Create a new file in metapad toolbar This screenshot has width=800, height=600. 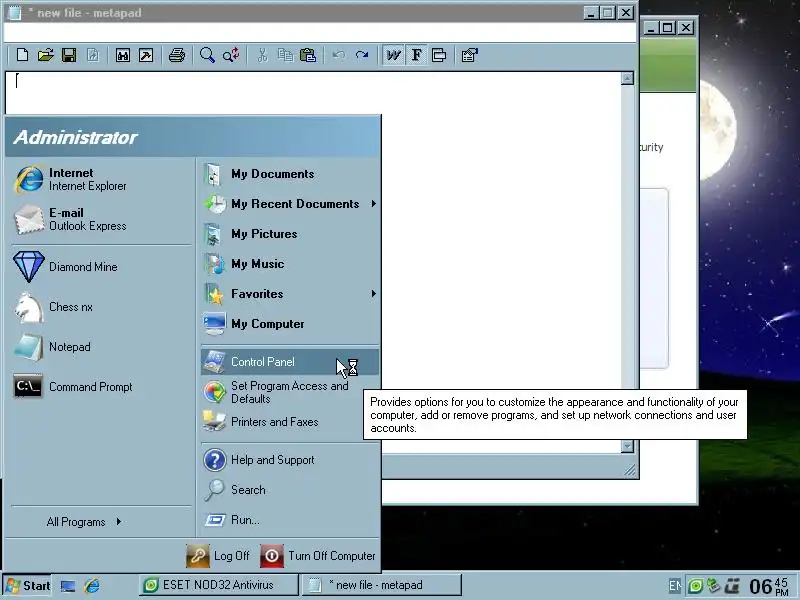[22, 55]
